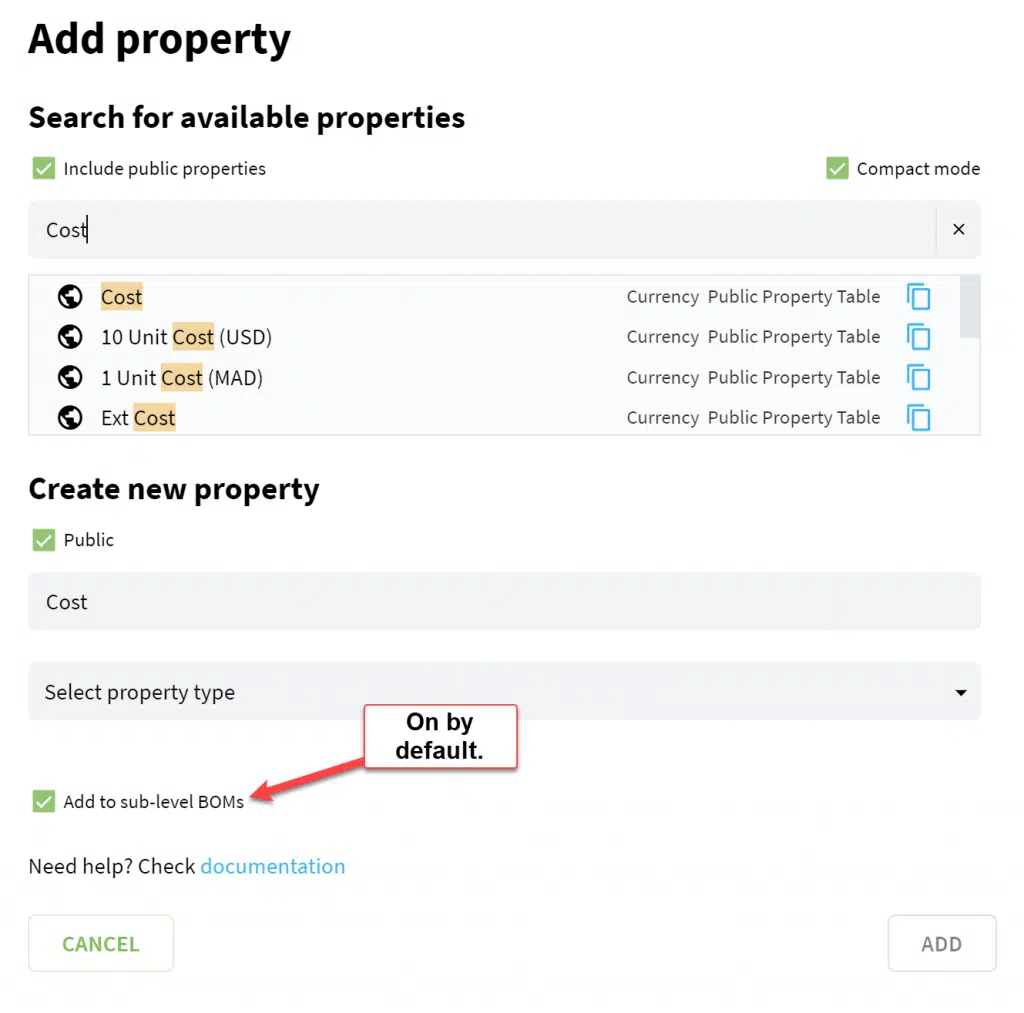Click the globe icon beside Ext Cost

tap(70, 418)
